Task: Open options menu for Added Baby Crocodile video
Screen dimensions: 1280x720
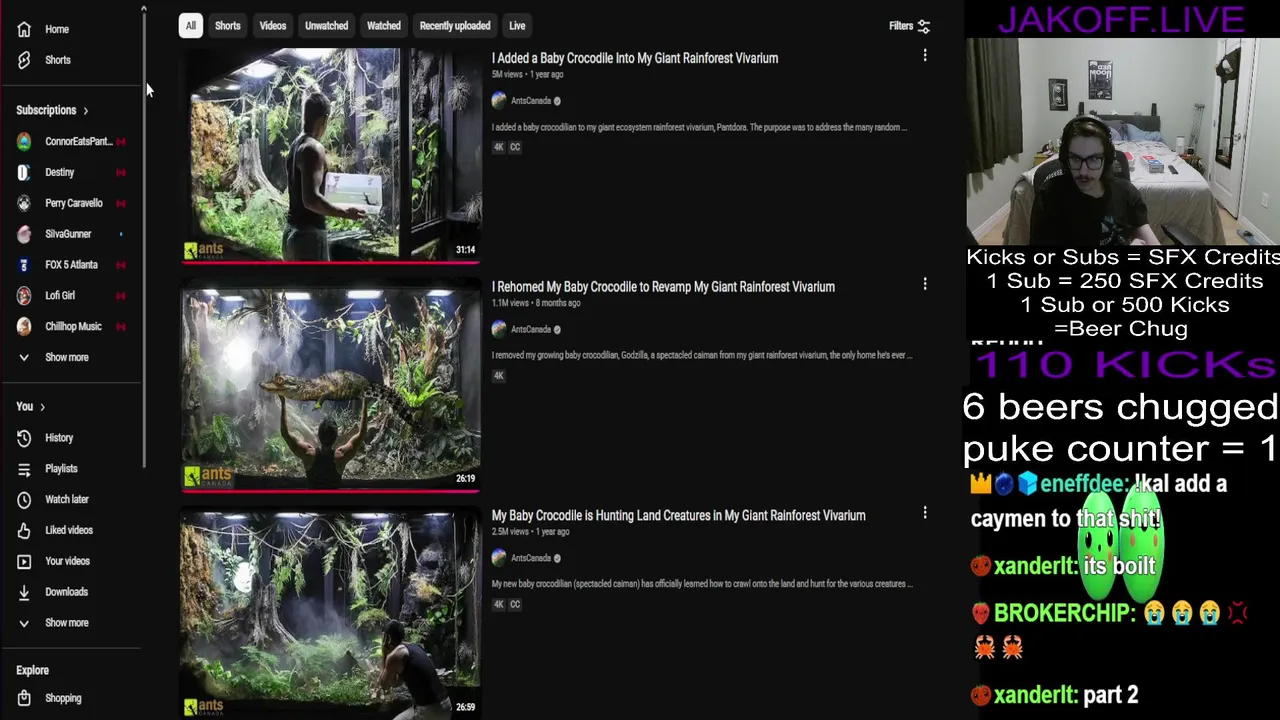Action: coord(925,56)
